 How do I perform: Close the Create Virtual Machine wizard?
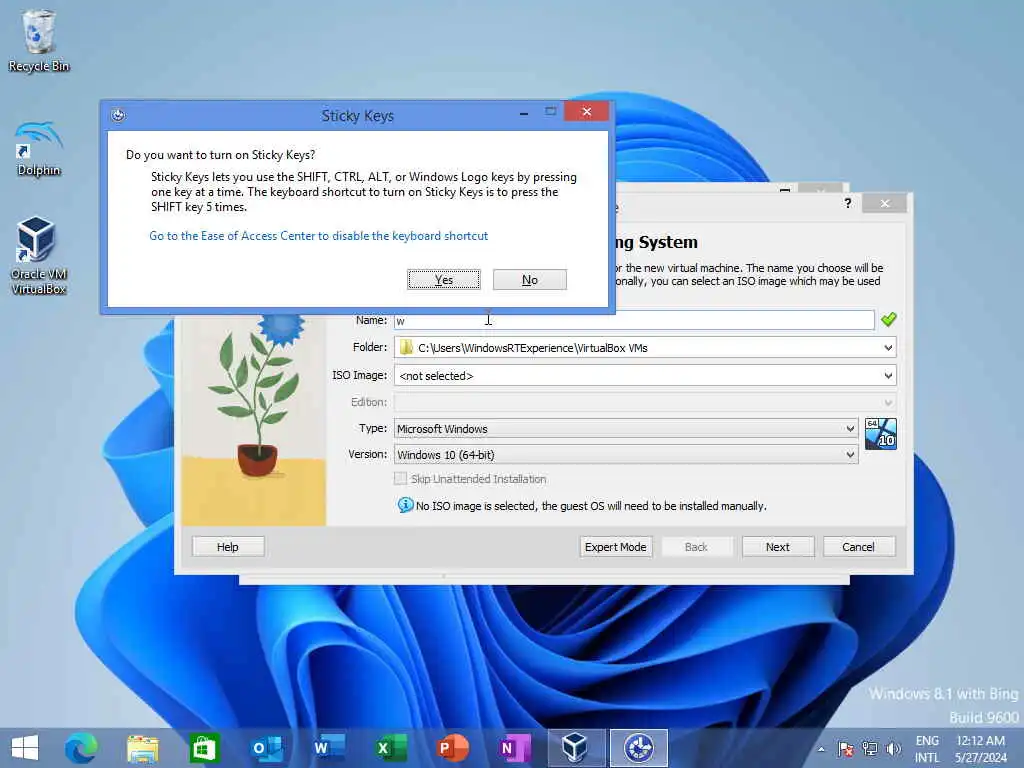click(x=884, y=203)
